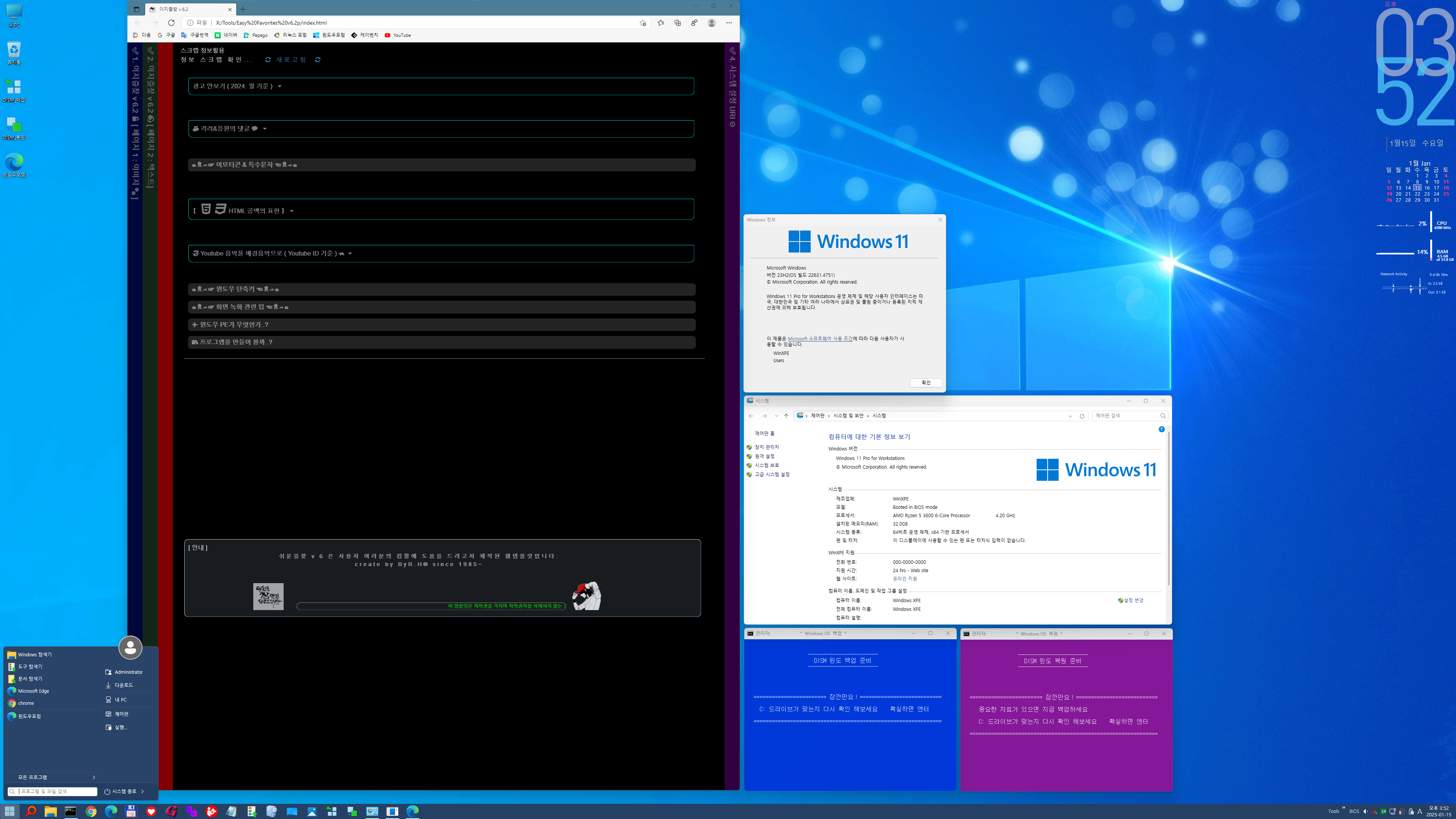Viewport: 1456px width, 819px height.
Task: Open 온라인 지원 website link
Action: tap(905, 579)
